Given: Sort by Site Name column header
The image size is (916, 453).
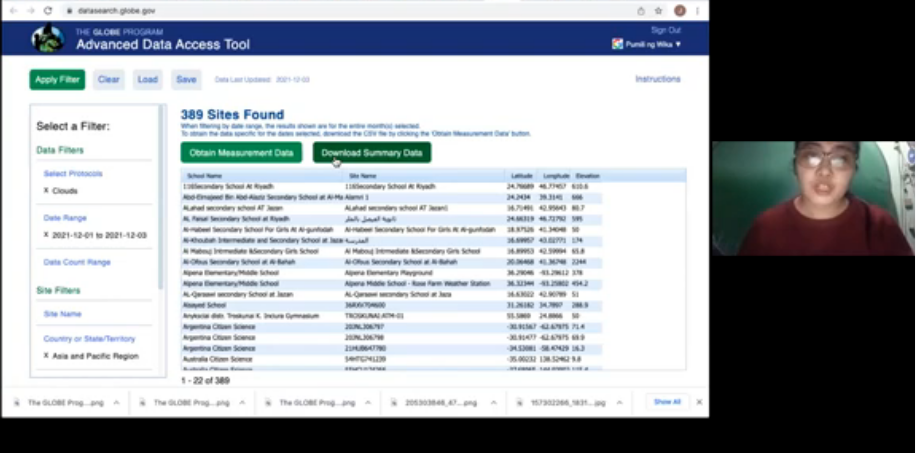Looking at the screenshot, I should coord(363,176).
